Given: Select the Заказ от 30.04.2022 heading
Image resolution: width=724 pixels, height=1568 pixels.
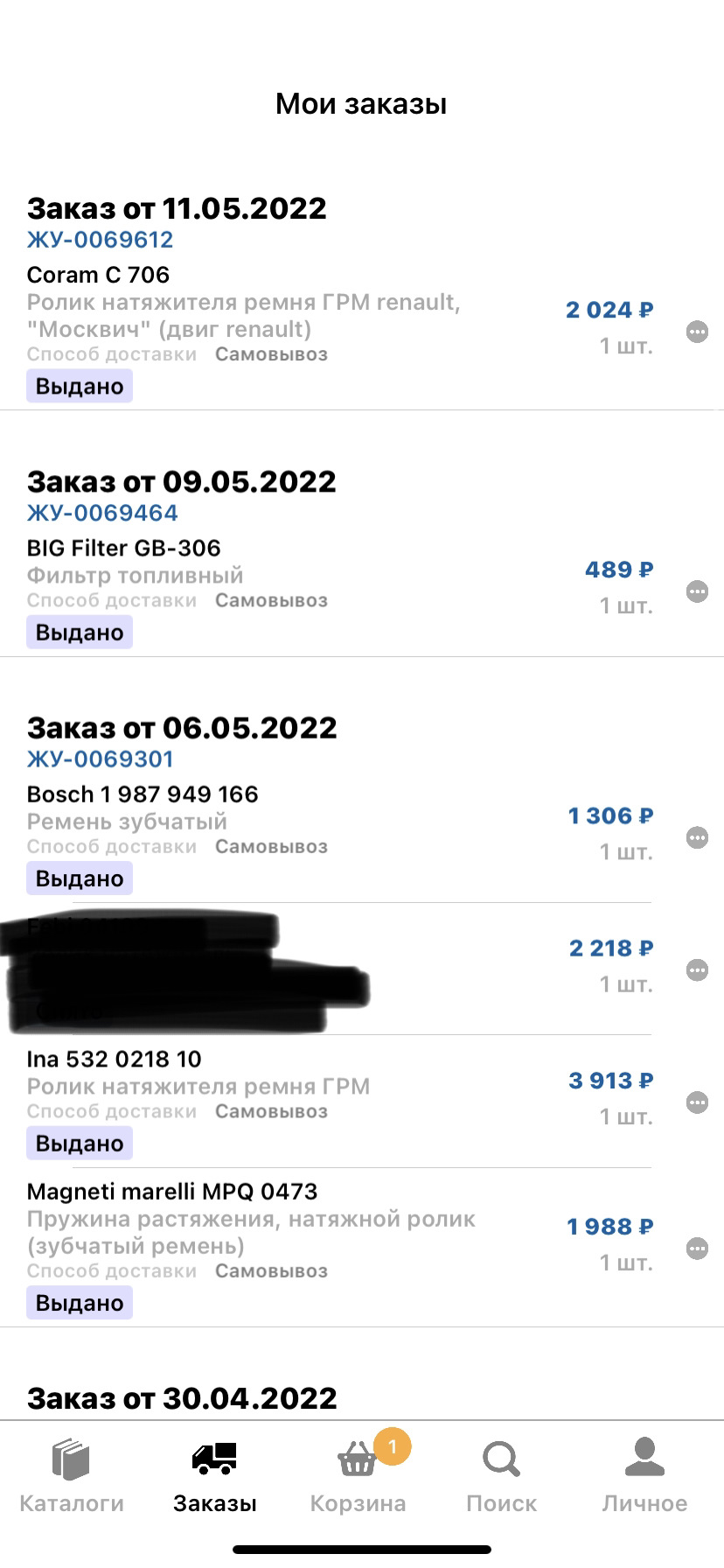Looking at the screenshot, I should point(182,1397).
